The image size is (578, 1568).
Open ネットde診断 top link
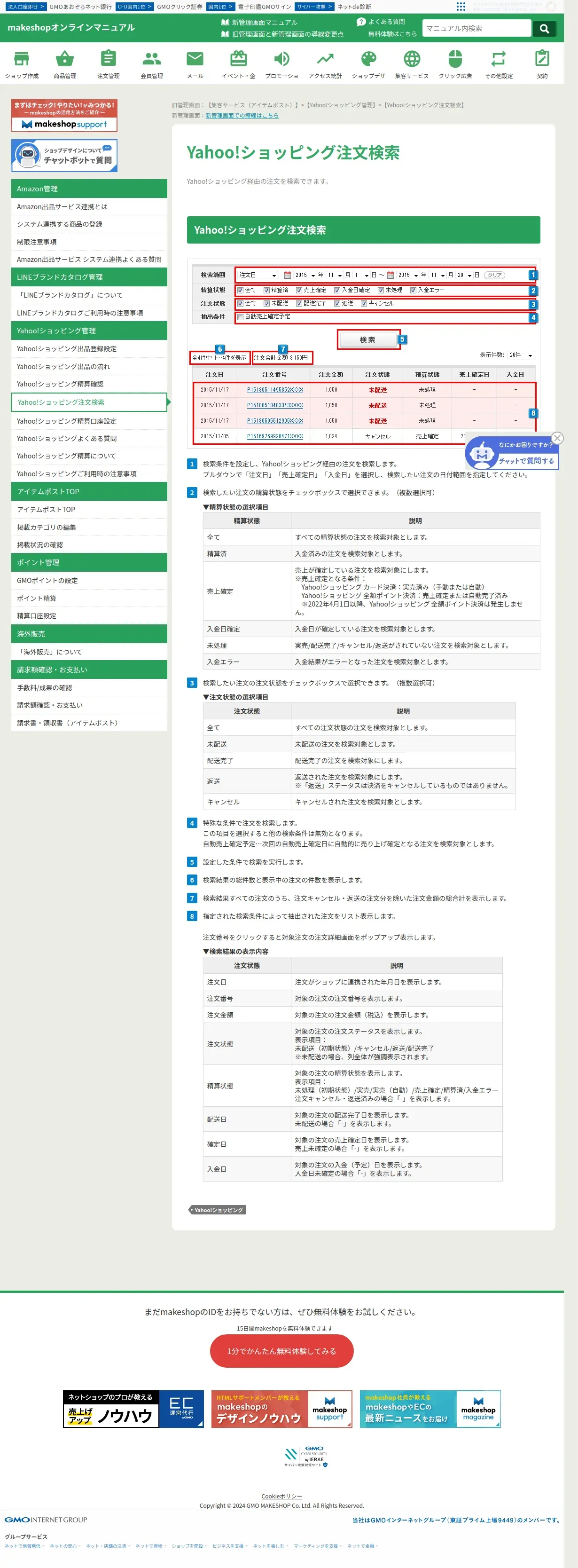point(353,7)
